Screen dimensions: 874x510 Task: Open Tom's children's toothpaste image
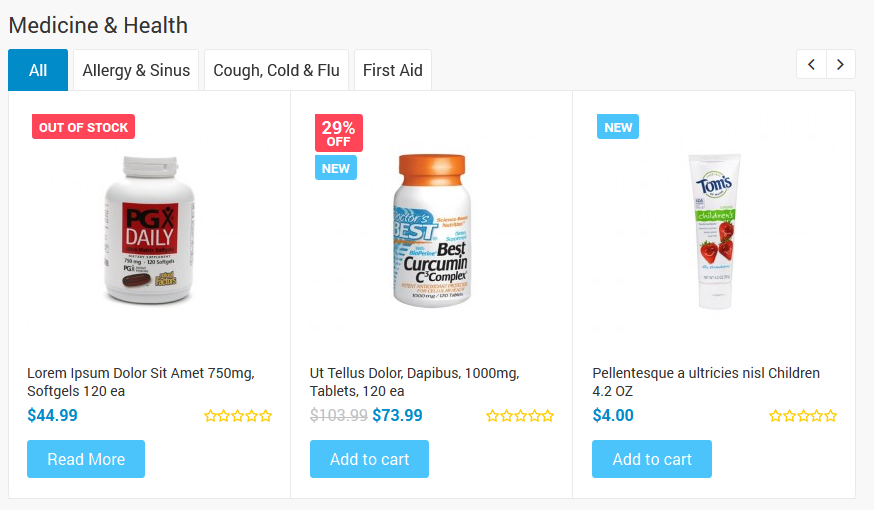pyautogui.click(x=713, y=231)
